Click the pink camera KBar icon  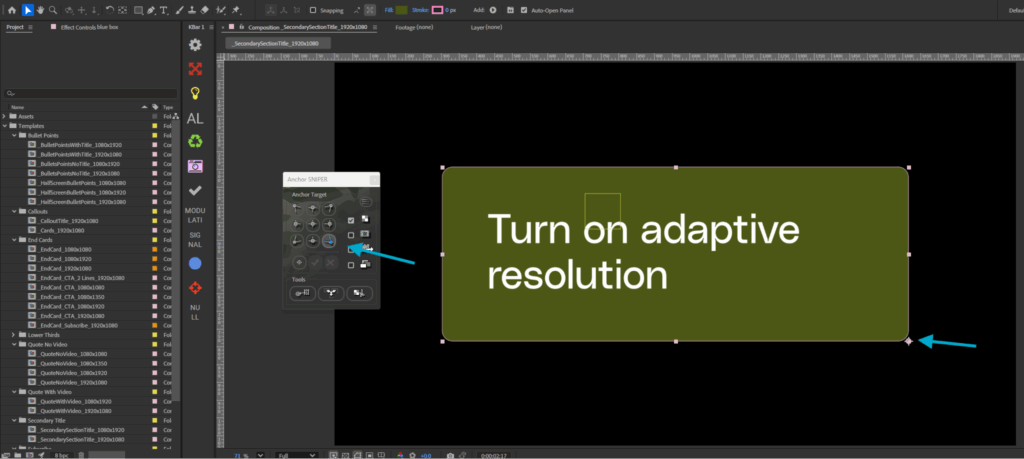point(195,166)
